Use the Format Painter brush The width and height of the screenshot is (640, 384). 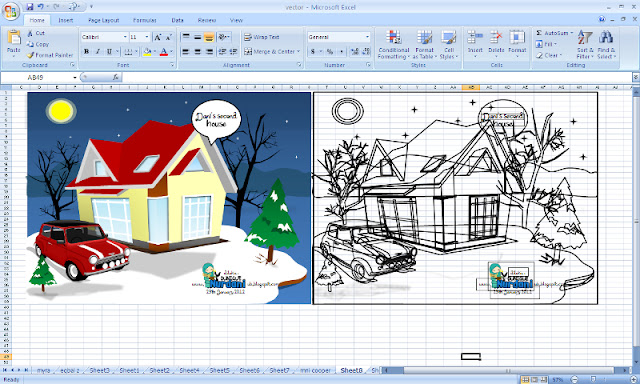(50, 55)
